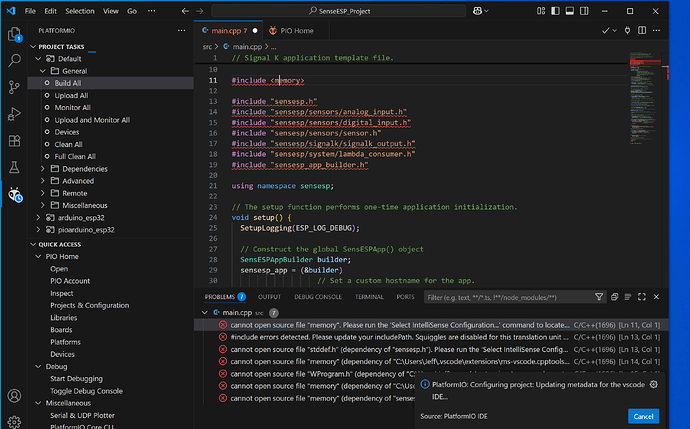Screen dimensions: 690x429
Task: Open the Manage gear in activity bar
Action: point(15,422)
